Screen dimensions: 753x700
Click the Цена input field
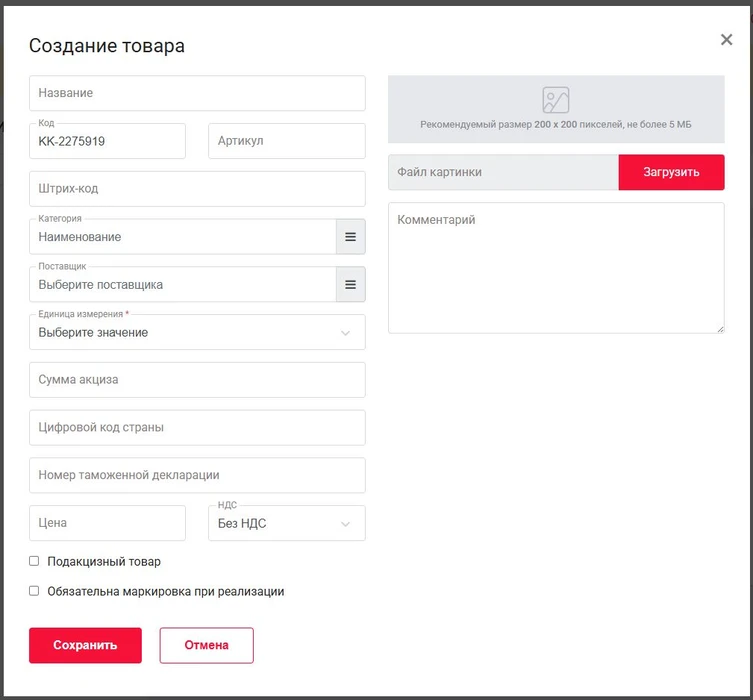click(x=107, y=523)
